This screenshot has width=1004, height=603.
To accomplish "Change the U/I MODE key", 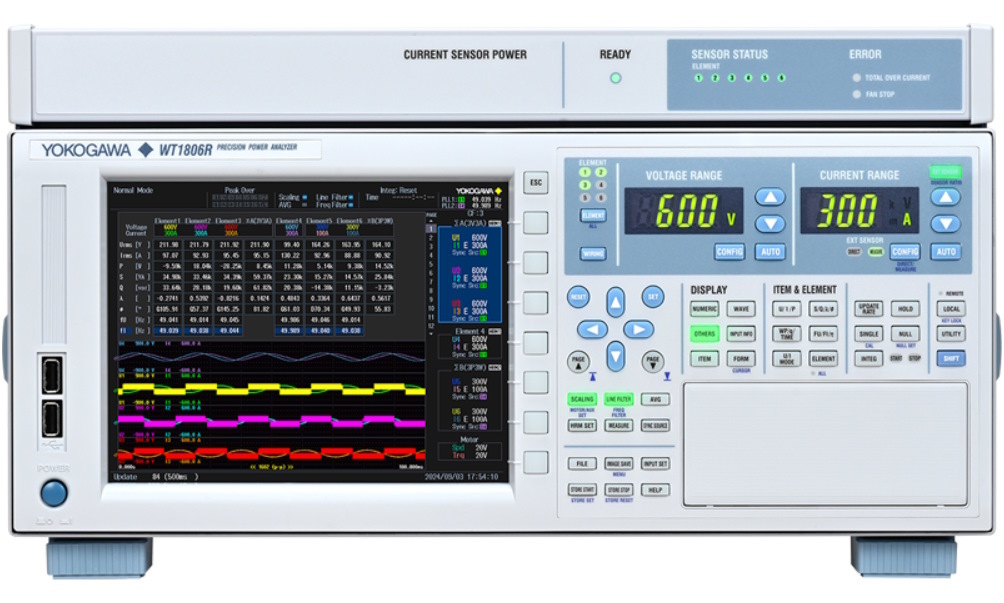I will click(786, 358).
